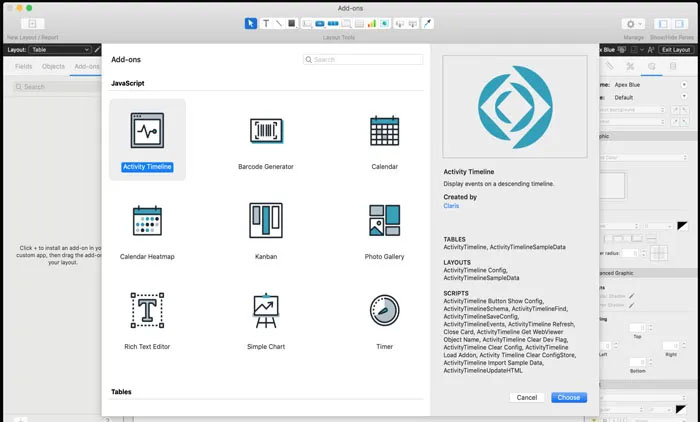Select the Calendar add-on icon
The height and width of the screenshot is (422, 700).
384,131
